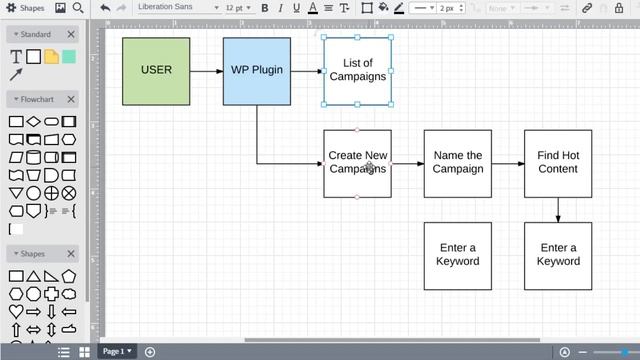Click the zoom out minus button
Viewport: 640px width, 360px height.
tap(582, 352)
